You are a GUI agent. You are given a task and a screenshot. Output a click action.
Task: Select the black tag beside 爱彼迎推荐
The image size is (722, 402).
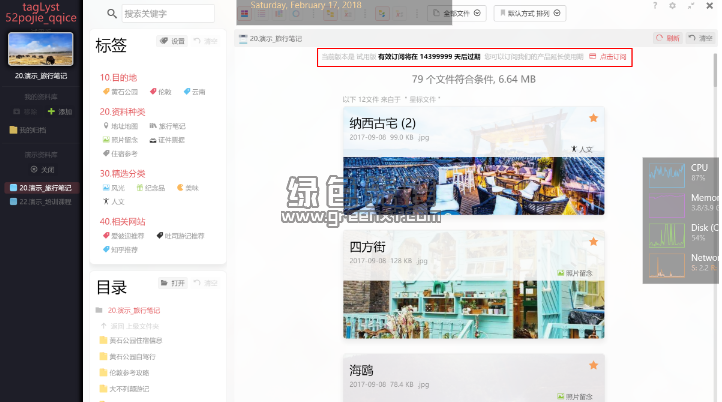tap(180, 236)
